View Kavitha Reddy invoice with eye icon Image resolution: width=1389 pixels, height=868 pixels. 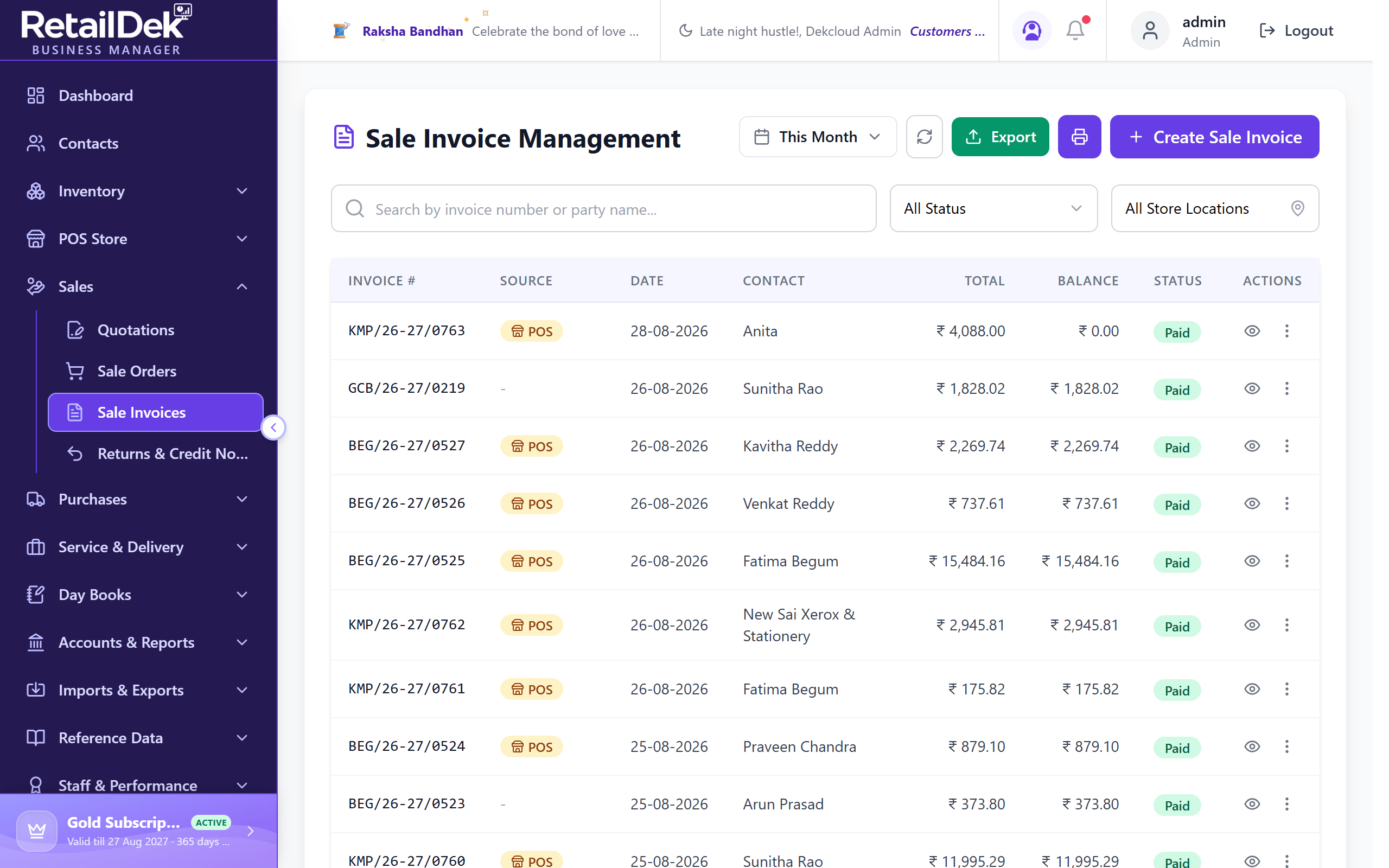(1252, 446)
